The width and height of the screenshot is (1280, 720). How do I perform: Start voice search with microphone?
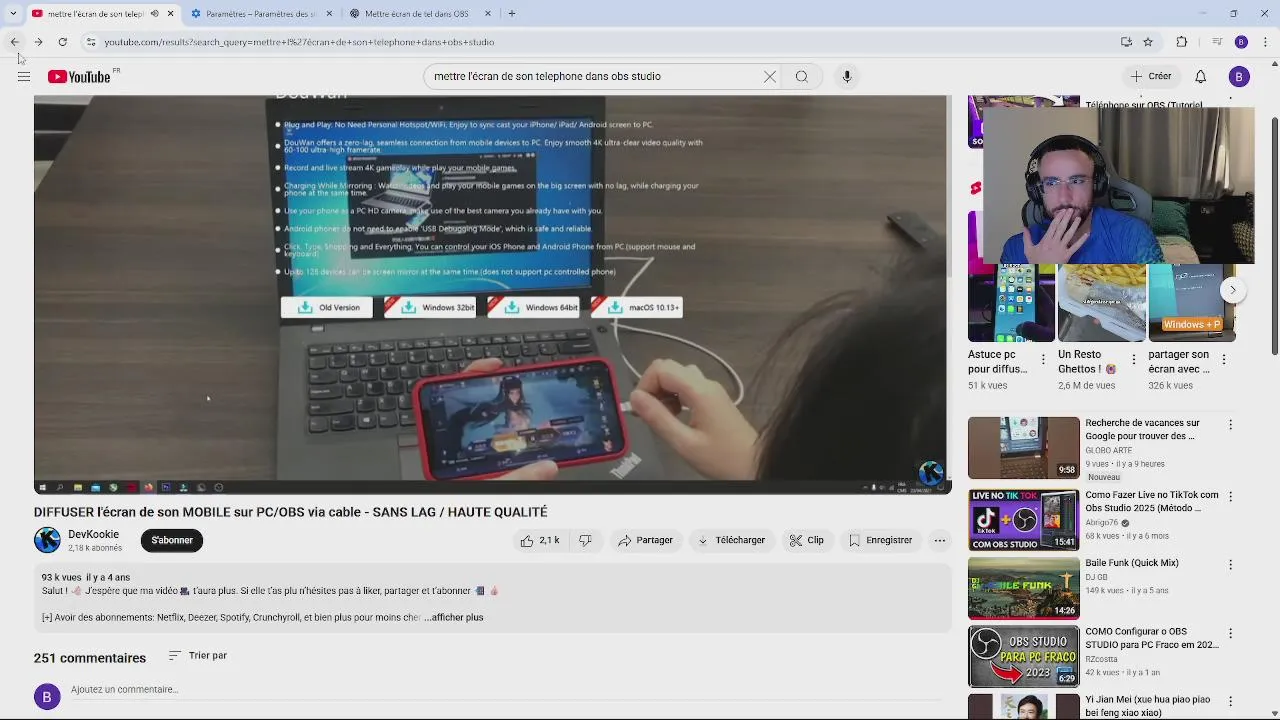coord(847,76)
